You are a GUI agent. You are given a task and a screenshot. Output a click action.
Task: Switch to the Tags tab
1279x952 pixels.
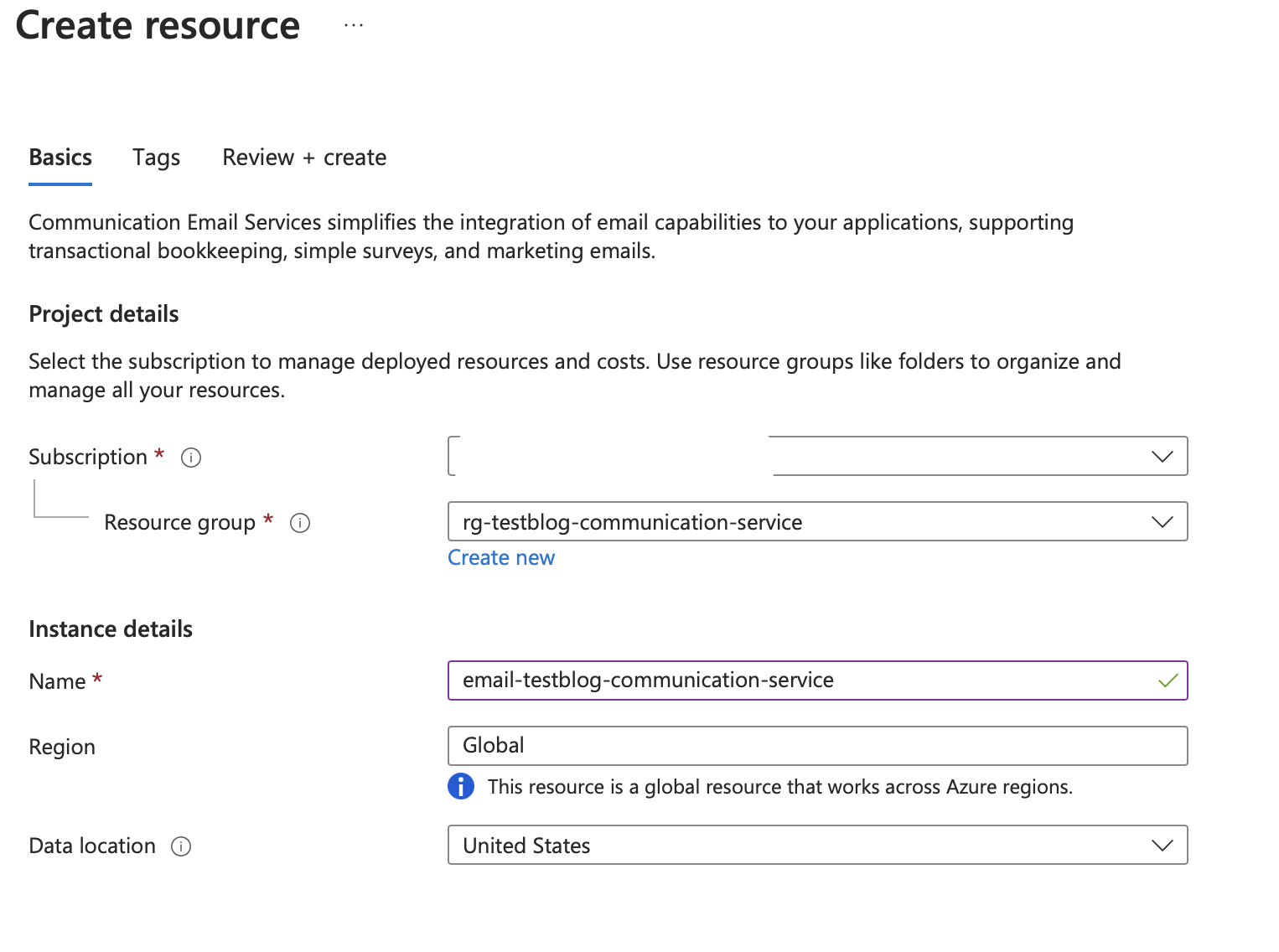pos(156,157)
